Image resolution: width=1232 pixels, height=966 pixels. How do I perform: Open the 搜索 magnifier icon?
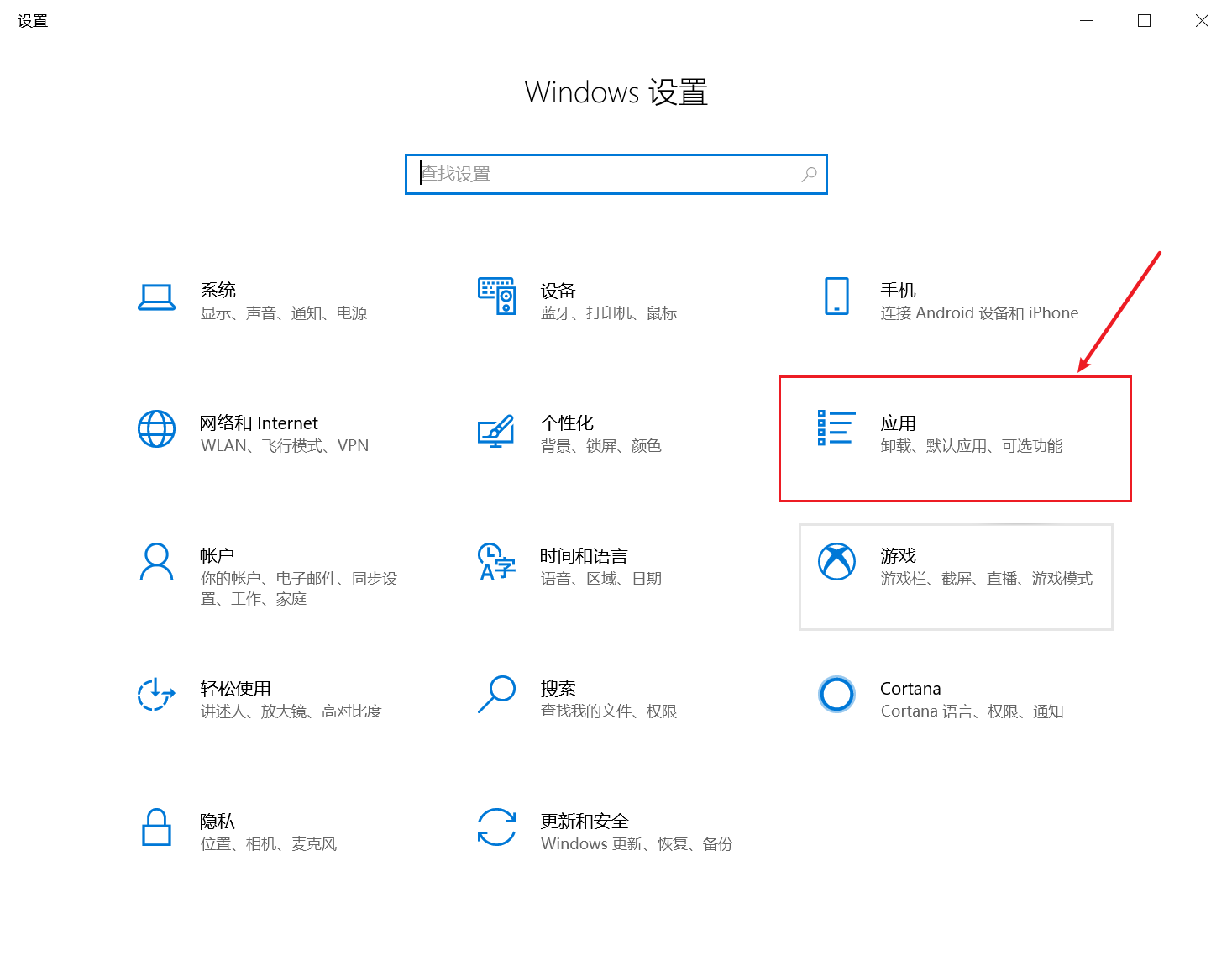coord(496,695)
